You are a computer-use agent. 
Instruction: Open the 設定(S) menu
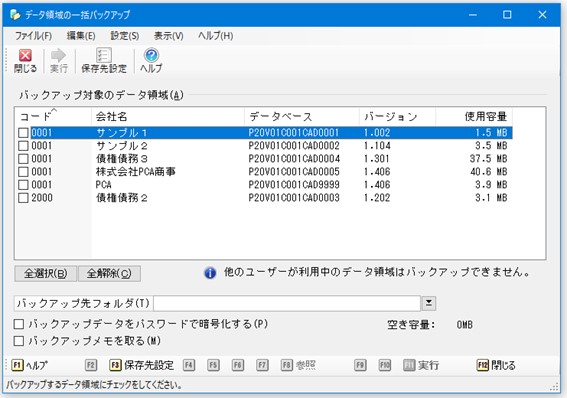pos(125,36)
